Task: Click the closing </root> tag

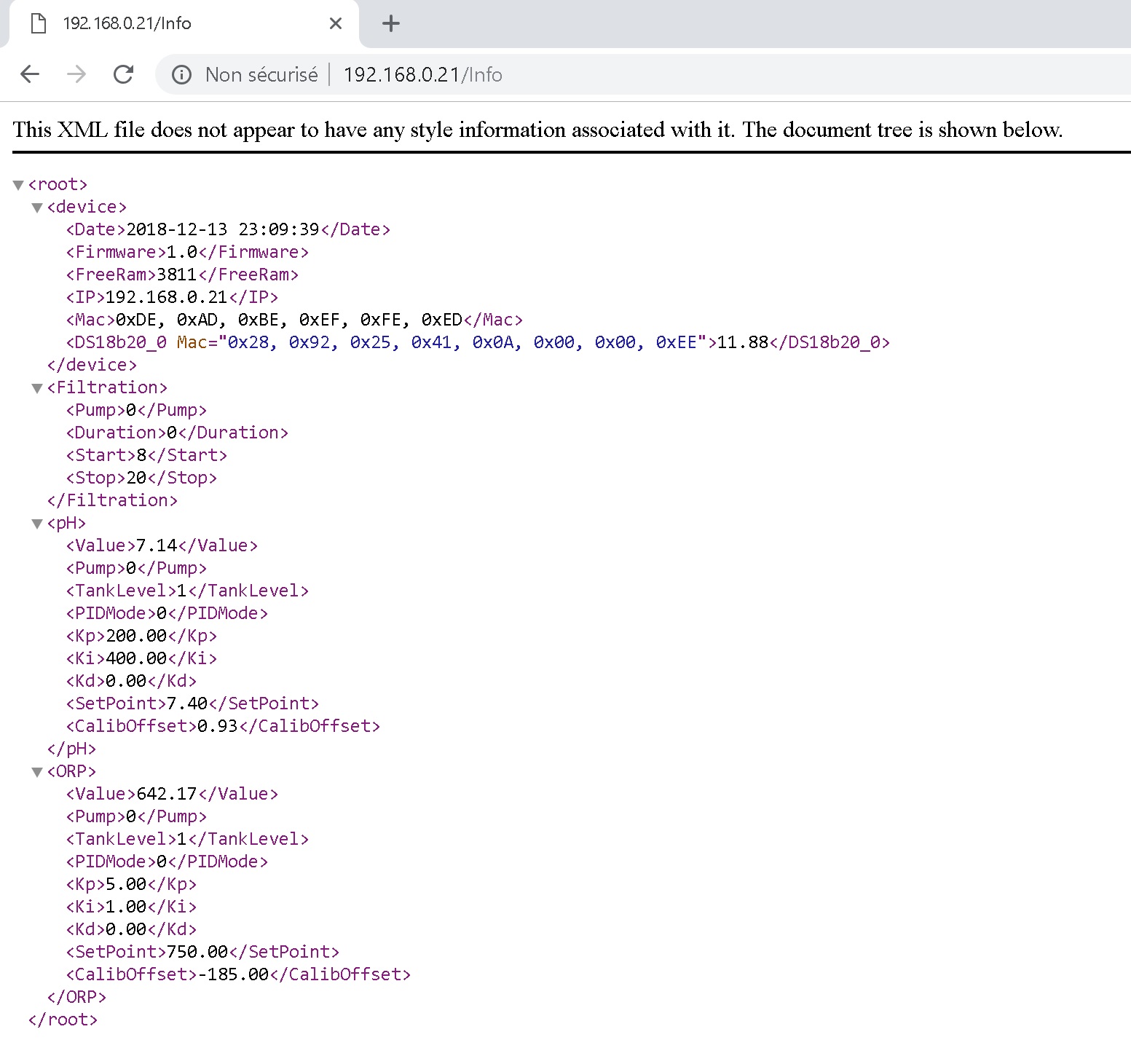Action: tap(63, 1020)
